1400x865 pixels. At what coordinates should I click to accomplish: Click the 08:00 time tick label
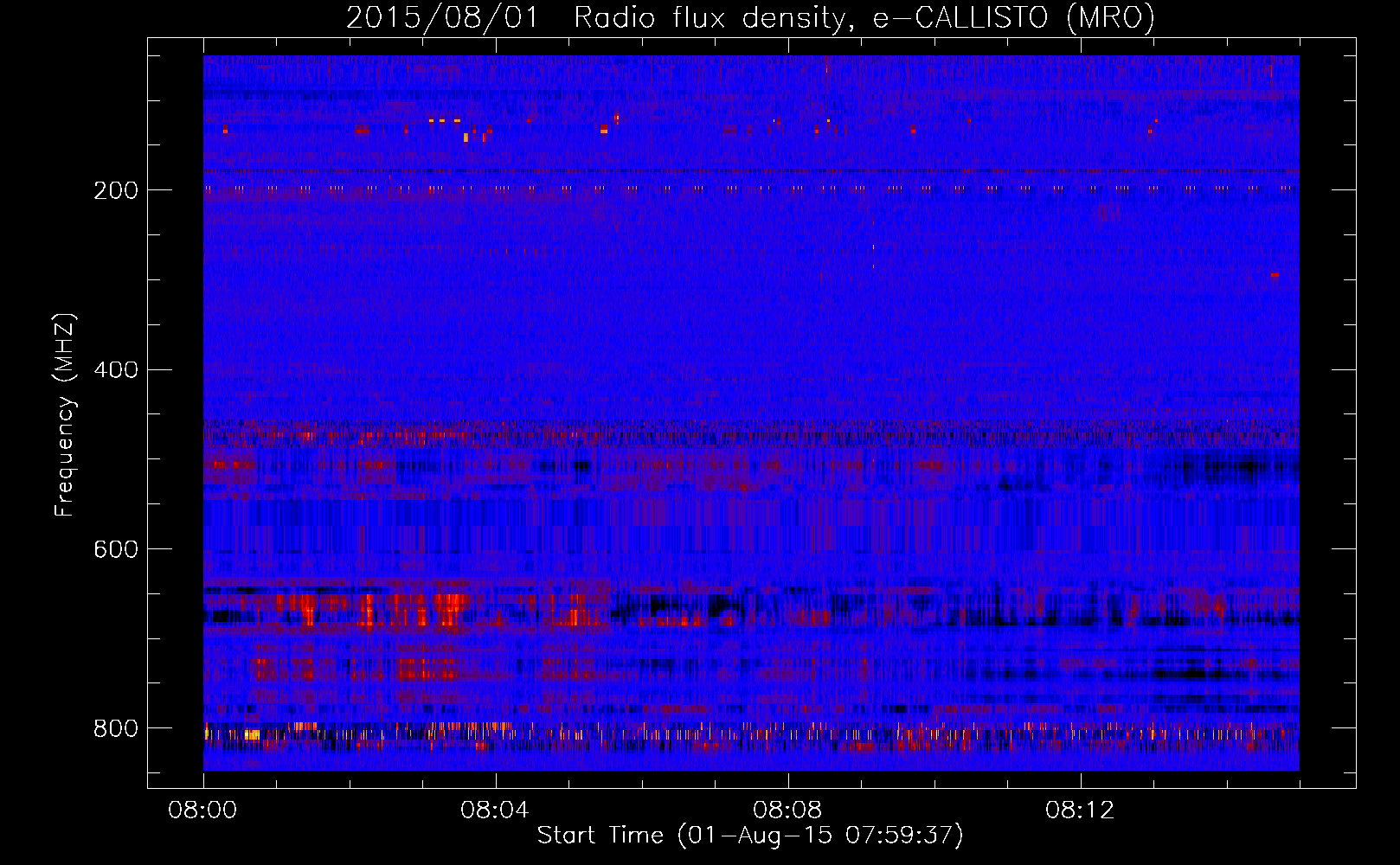(x=203, y=811)
